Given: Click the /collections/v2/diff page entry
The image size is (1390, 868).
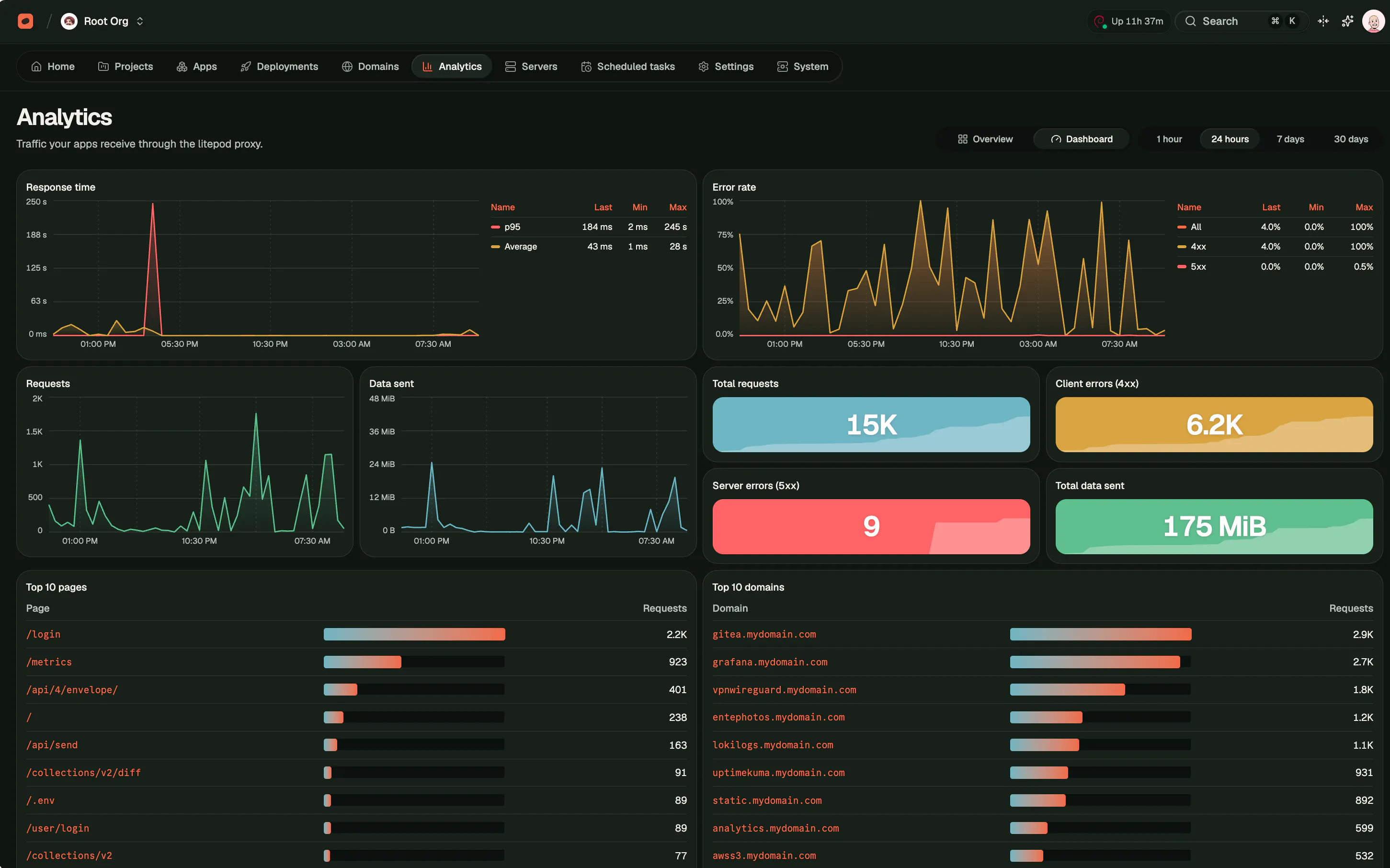Looking at the screenshot, I should pos(83,773).
